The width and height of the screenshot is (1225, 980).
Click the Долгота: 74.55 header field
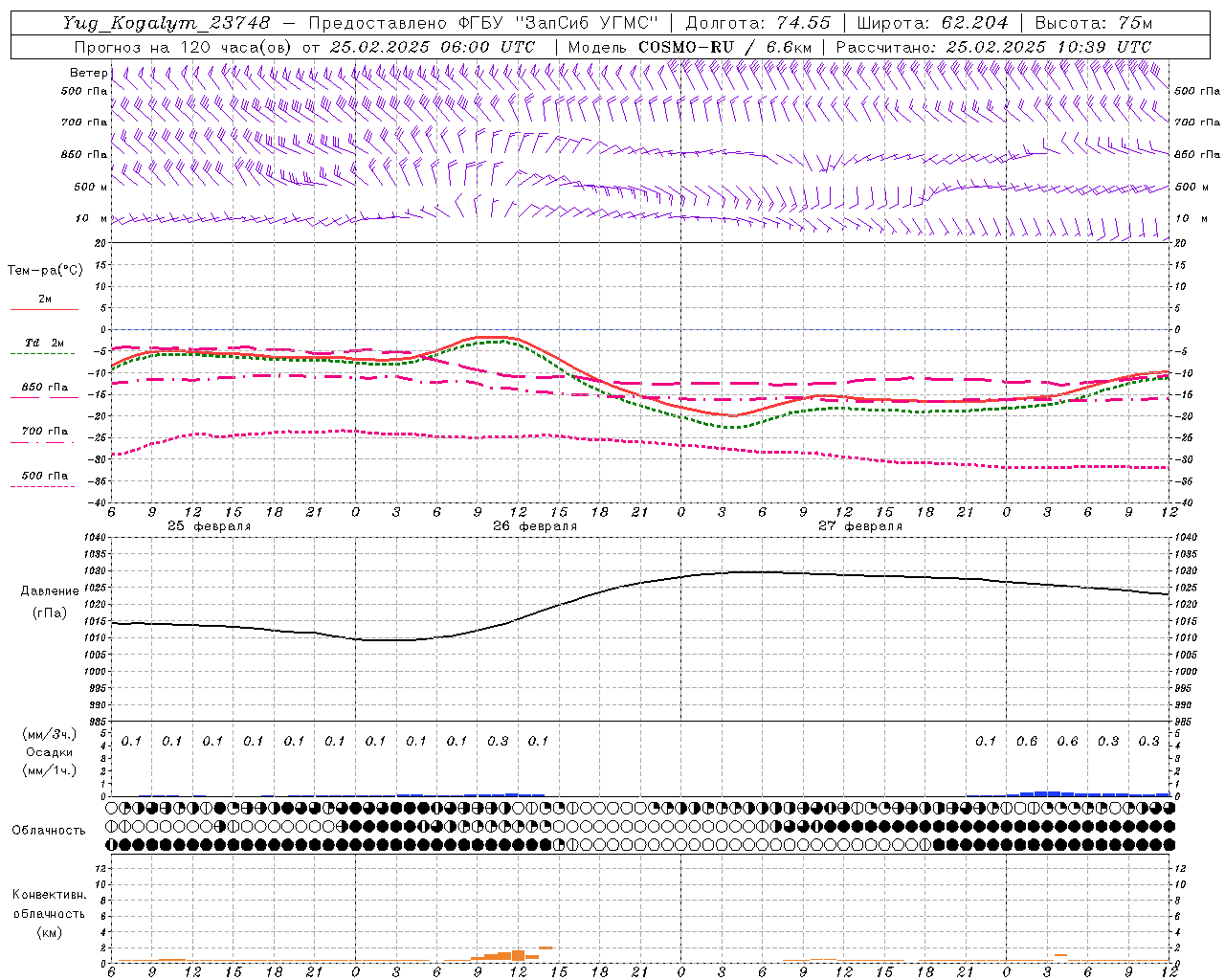point(758,22)
